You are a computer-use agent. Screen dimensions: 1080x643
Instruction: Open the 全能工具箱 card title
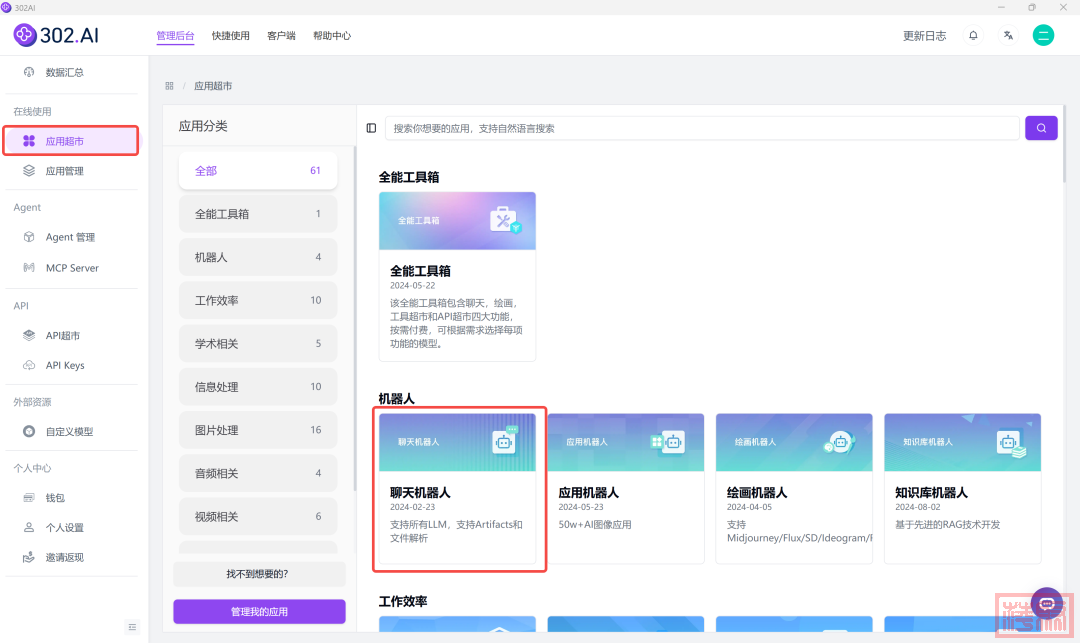(x=420, y=271)
